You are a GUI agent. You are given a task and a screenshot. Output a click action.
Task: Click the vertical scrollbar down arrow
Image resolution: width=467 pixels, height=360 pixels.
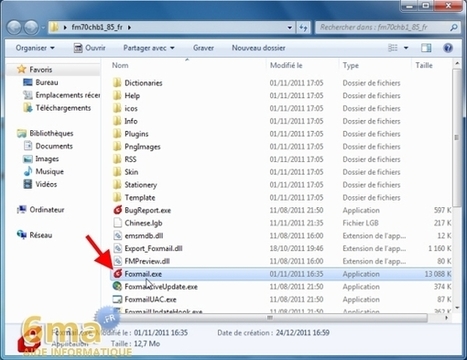pos(457,308)
